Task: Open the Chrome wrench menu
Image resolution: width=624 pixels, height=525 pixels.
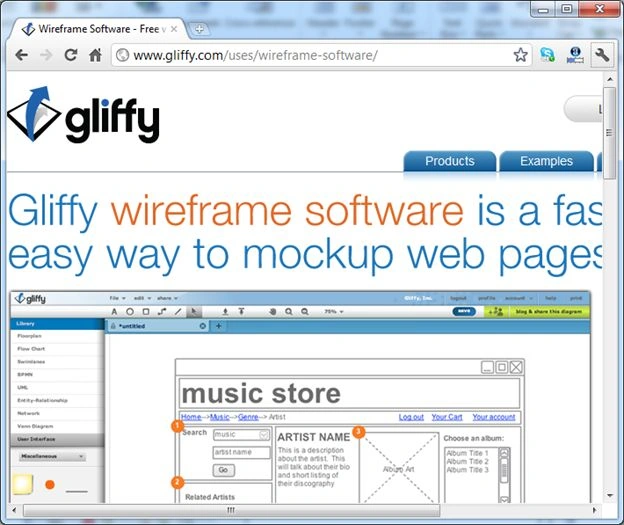Action: 602,55
